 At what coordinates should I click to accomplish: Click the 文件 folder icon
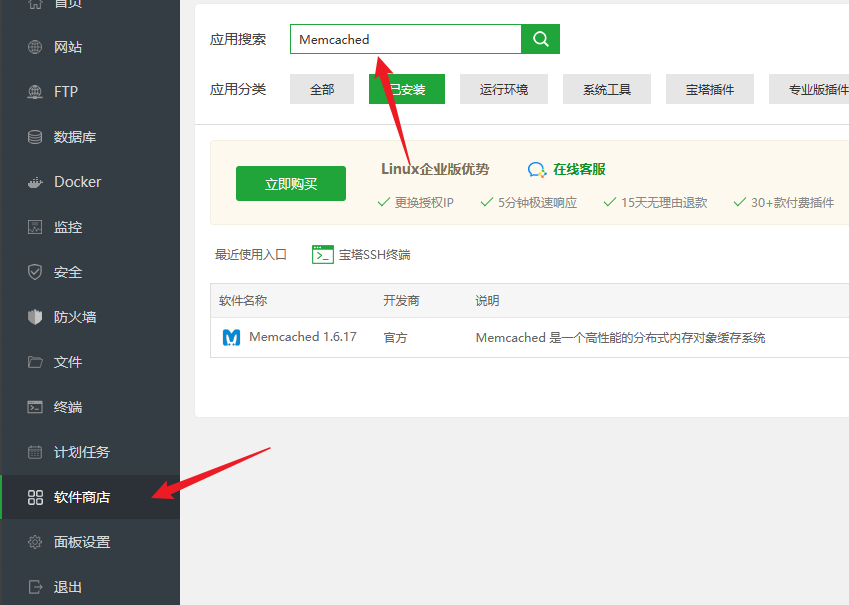click(x=35, y=362)
